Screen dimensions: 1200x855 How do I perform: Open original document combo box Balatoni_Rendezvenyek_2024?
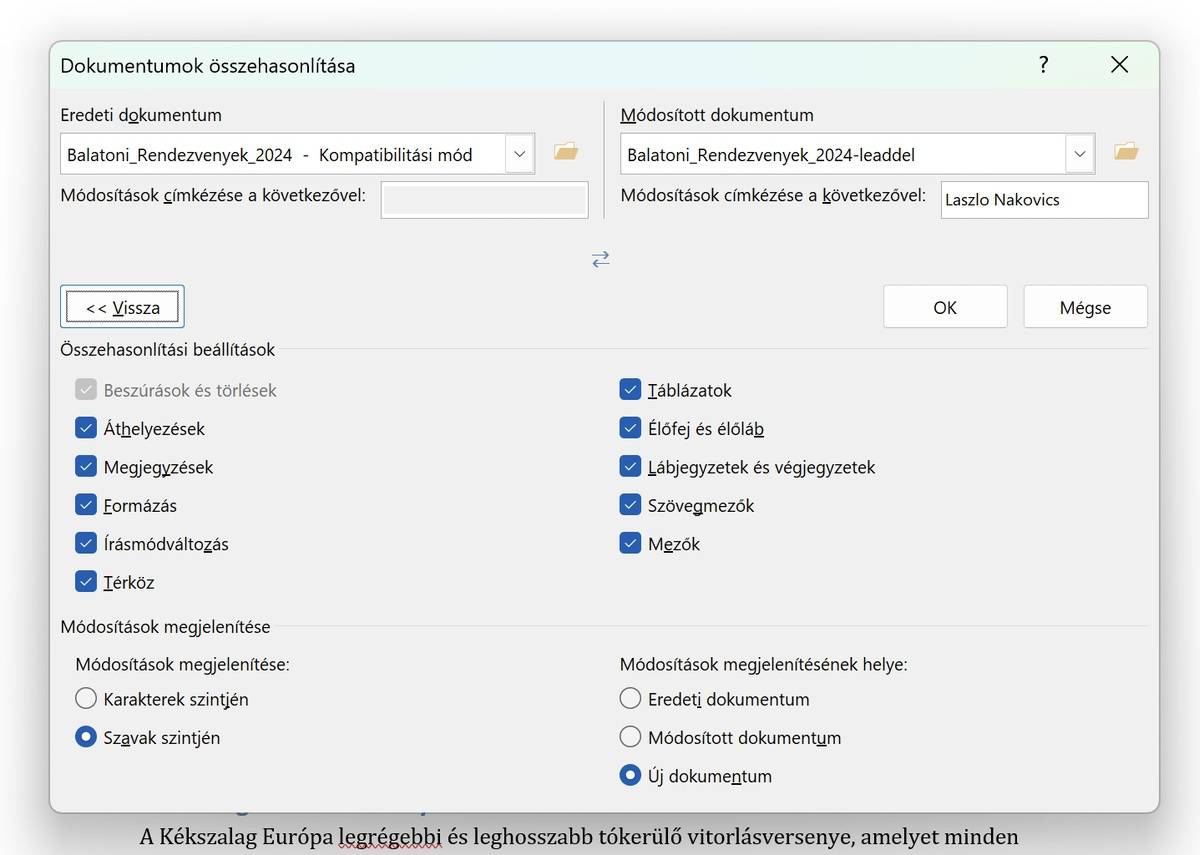coord(297,154)
